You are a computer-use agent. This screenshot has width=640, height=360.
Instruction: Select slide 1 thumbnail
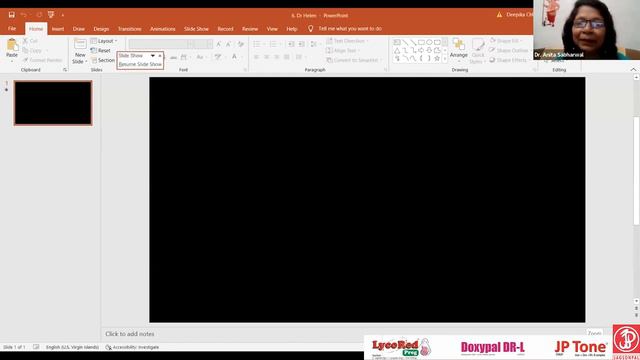click(53, 103)
